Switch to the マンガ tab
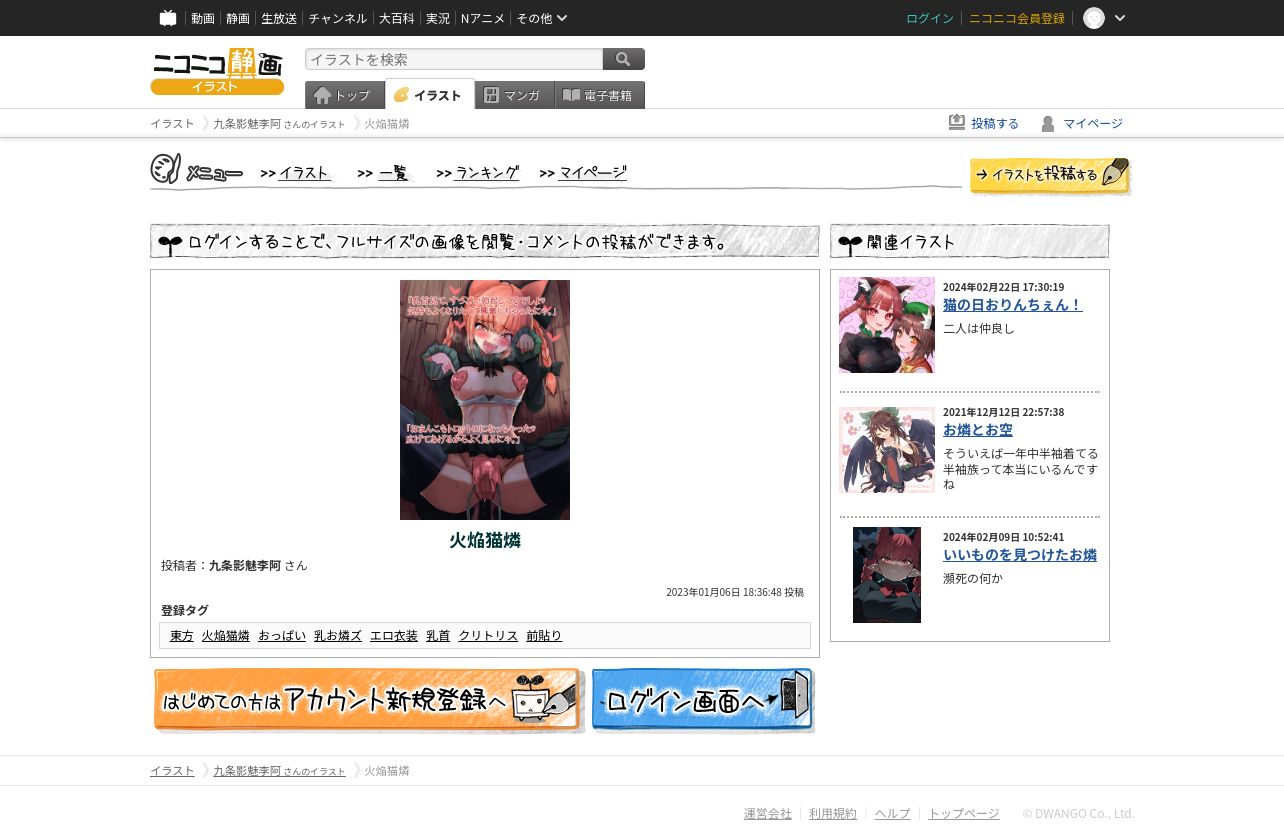The height and width of the screenshot is (840, 1284). 514,95
